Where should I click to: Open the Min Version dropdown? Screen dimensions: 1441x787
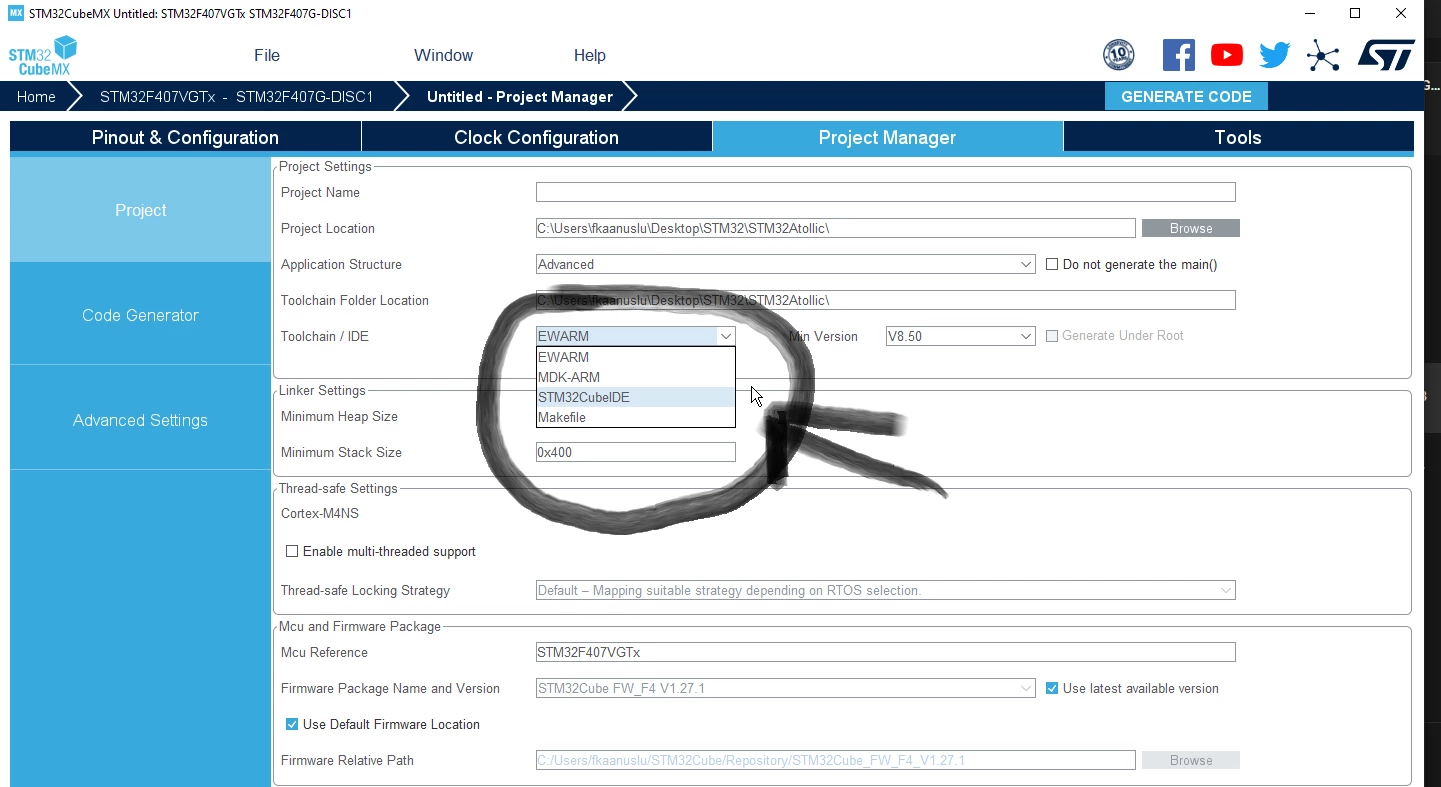point(961,336)
